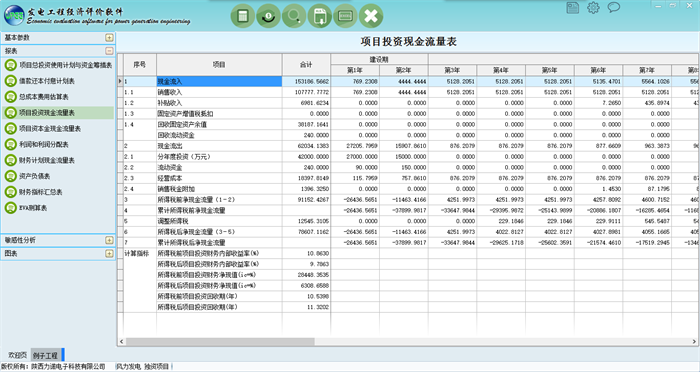Select the 现金流入 row cell
The width and height of the screenshot is (700, 372).
point(219,82)
